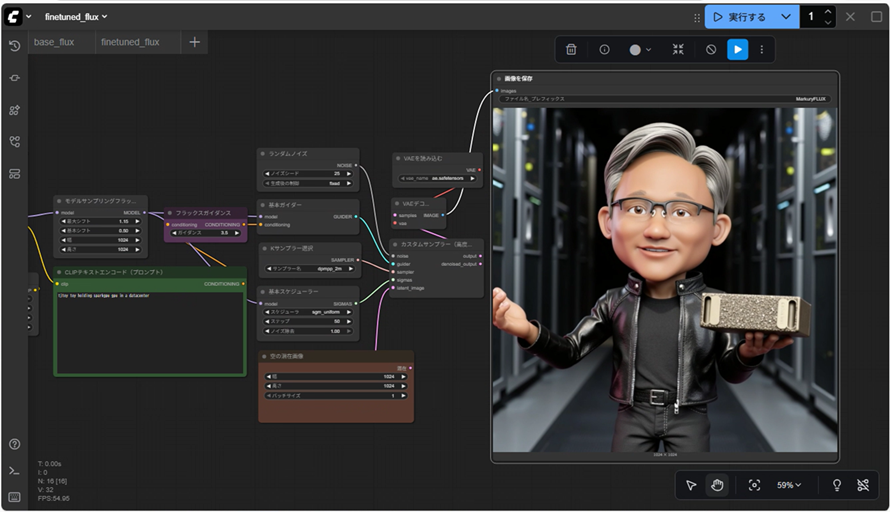
Task: Open the スケジューラ sgm_uniform combo box
Action: pos(308,312)
